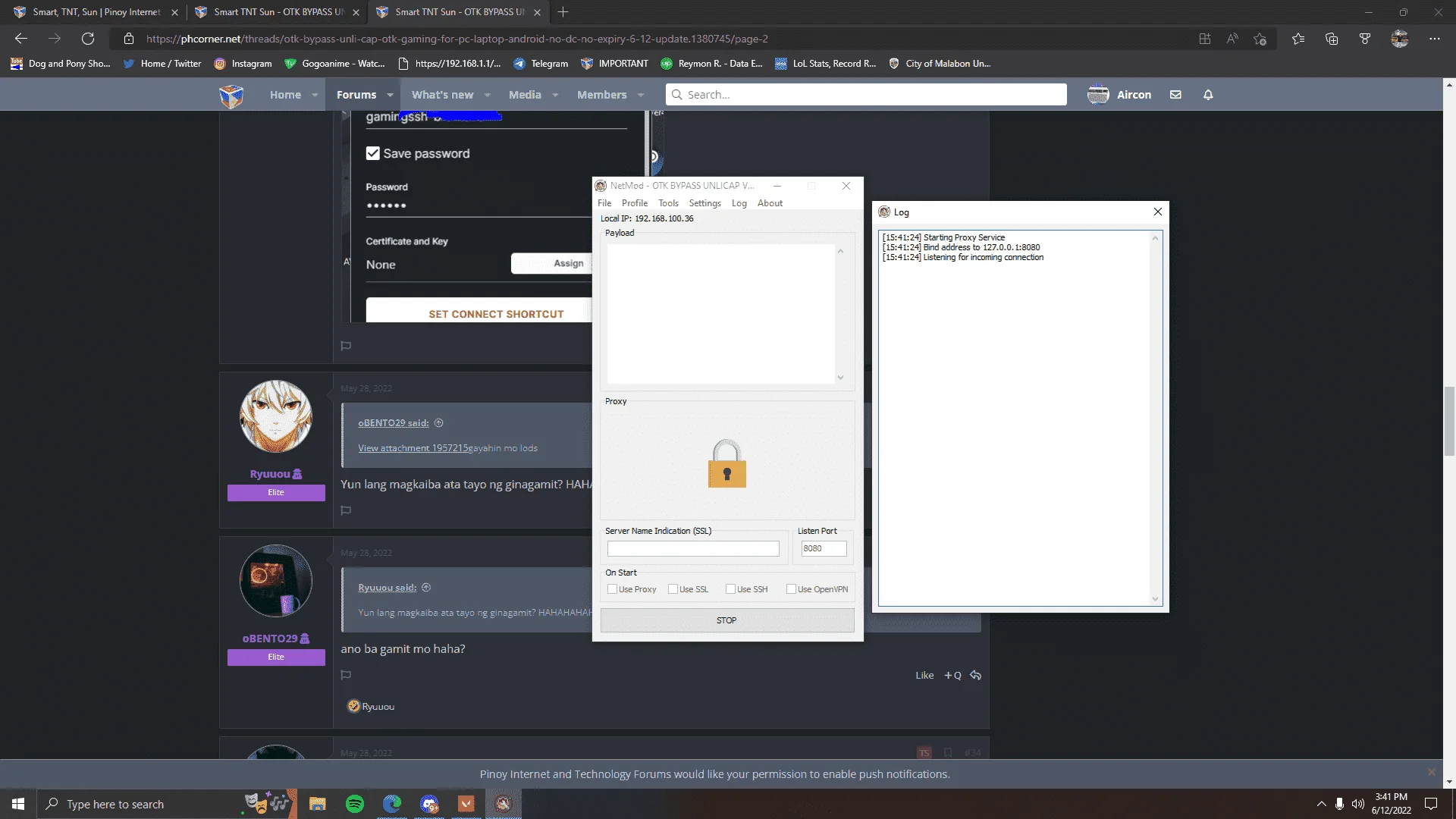This screenshot has height=819, width=1456.
Task: Toggle the Save password checkbox
Action: coord(372,153)
